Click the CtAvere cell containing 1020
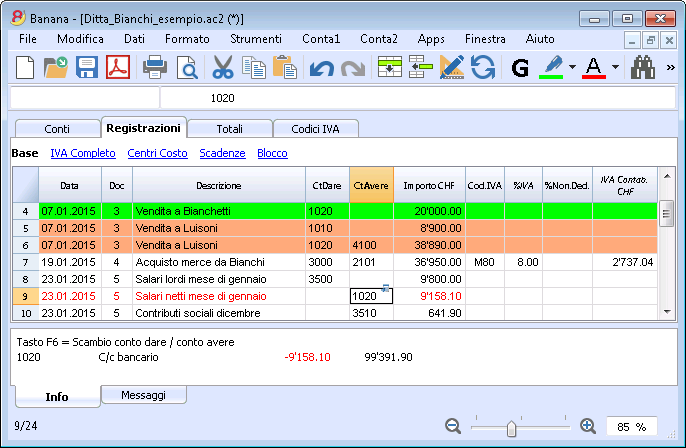The height and width of the screenshot is (448, 686). (370, 296)
